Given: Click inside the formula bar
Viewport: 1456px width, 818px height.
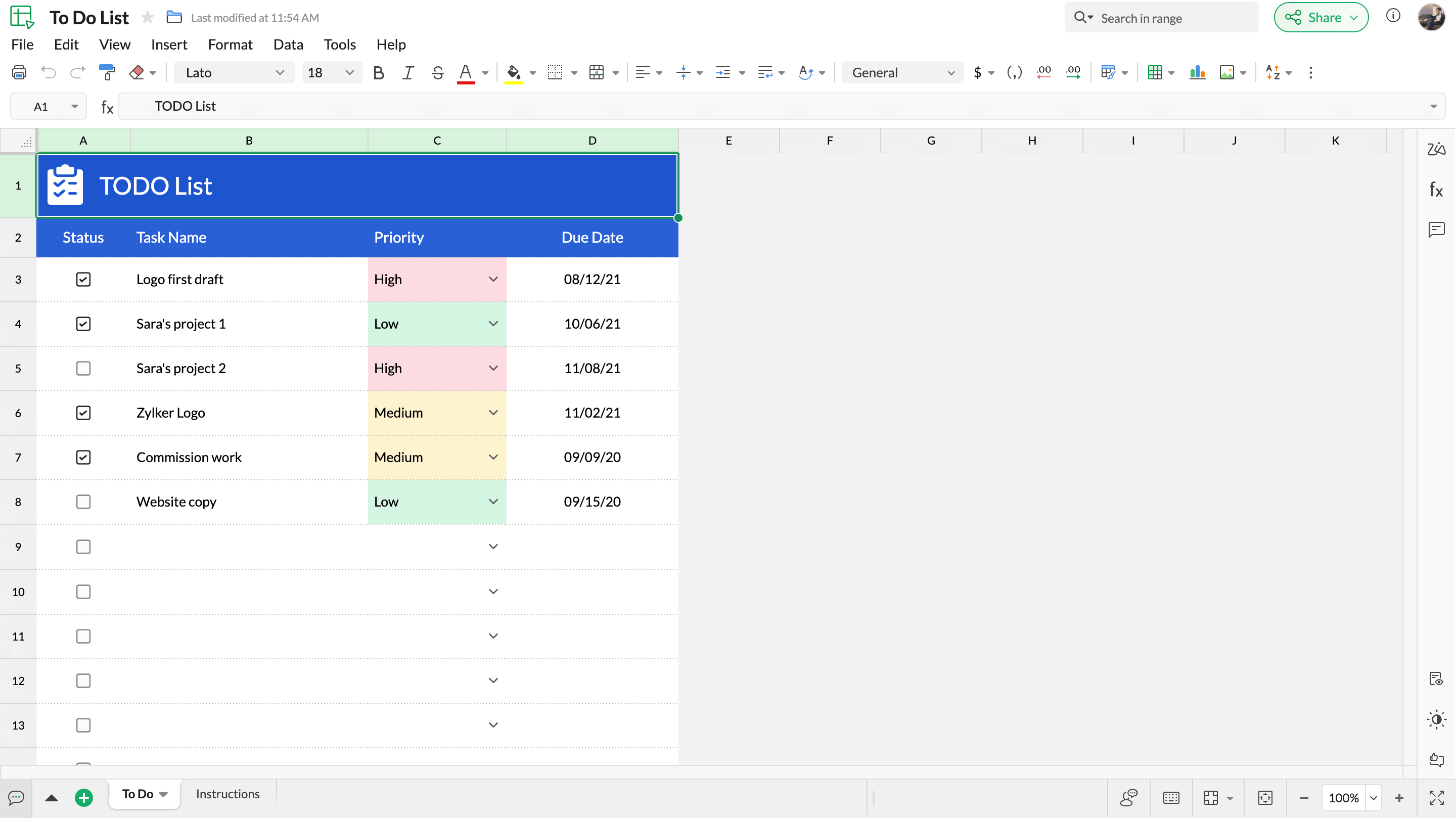Looking at the screenshot, I should [x=452, y=106].
